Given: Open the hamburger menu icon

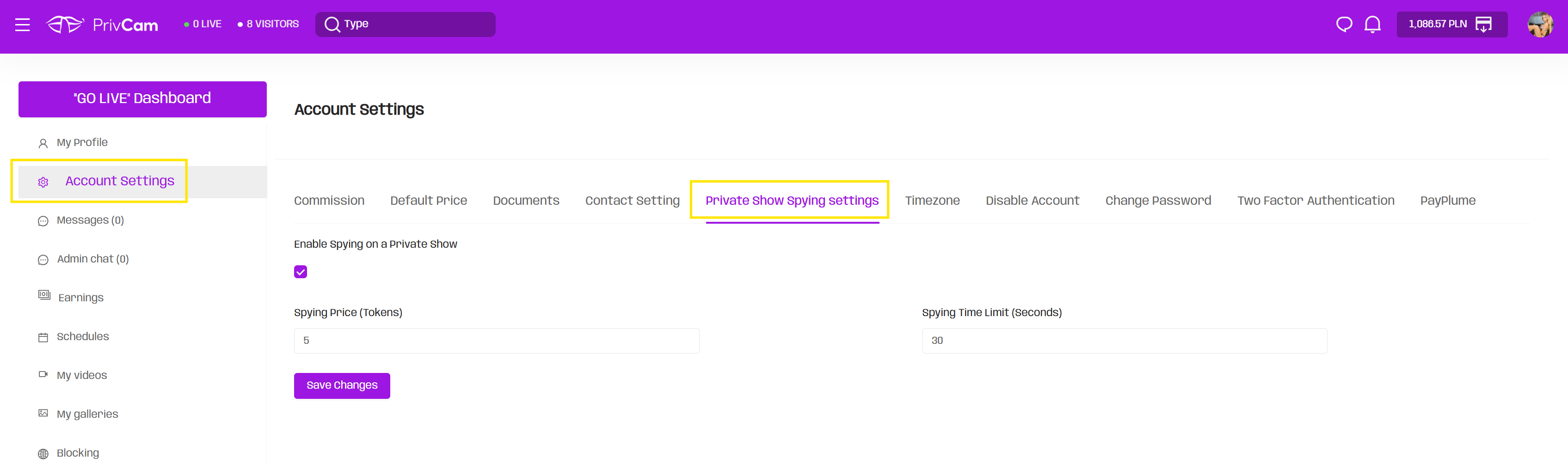Looking at the screenshot, I should pyautogui.click(x=23, y=24).
